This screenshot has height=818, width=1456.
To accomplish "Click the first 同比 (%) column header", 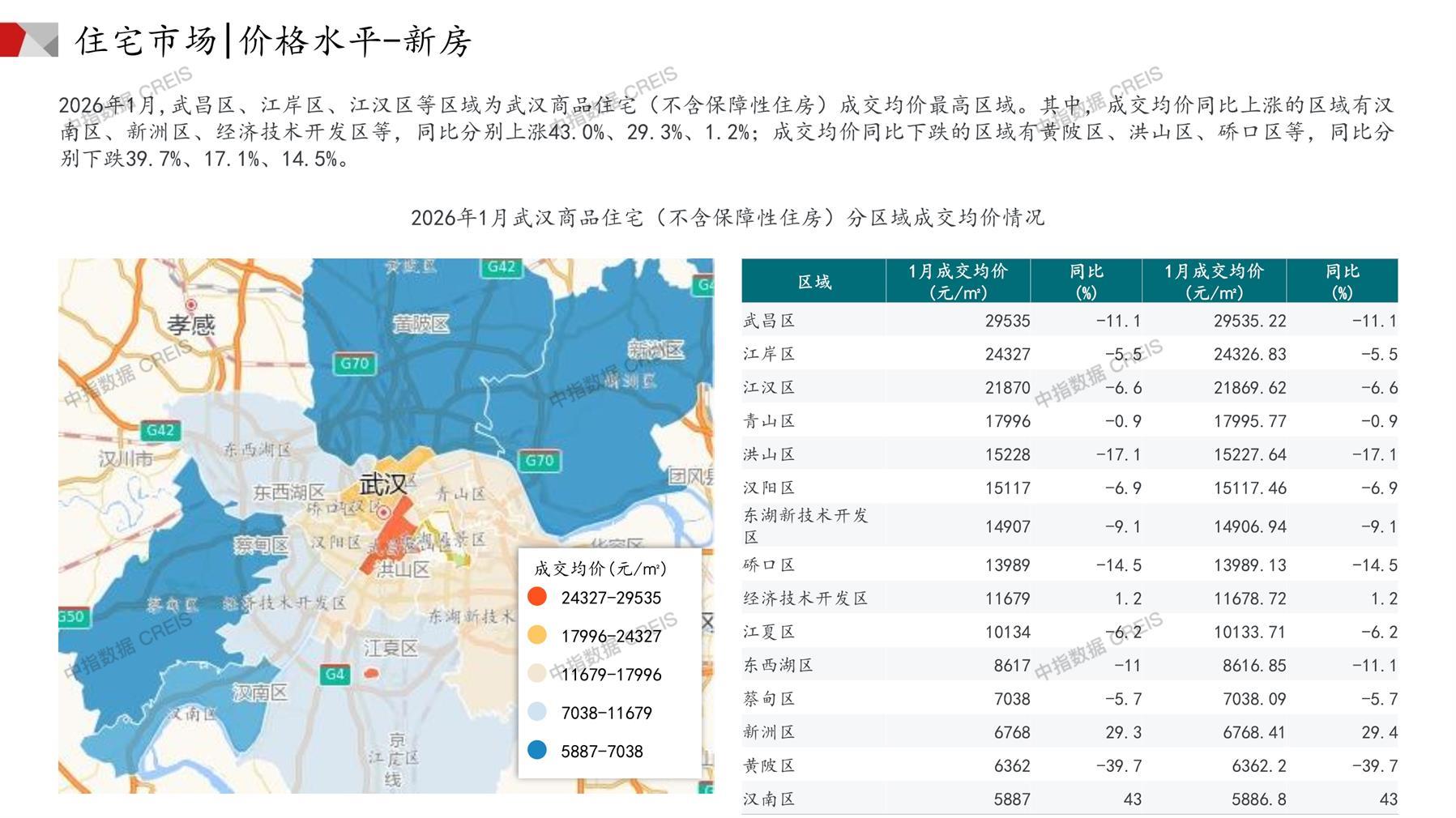I will coord(1086,282).
